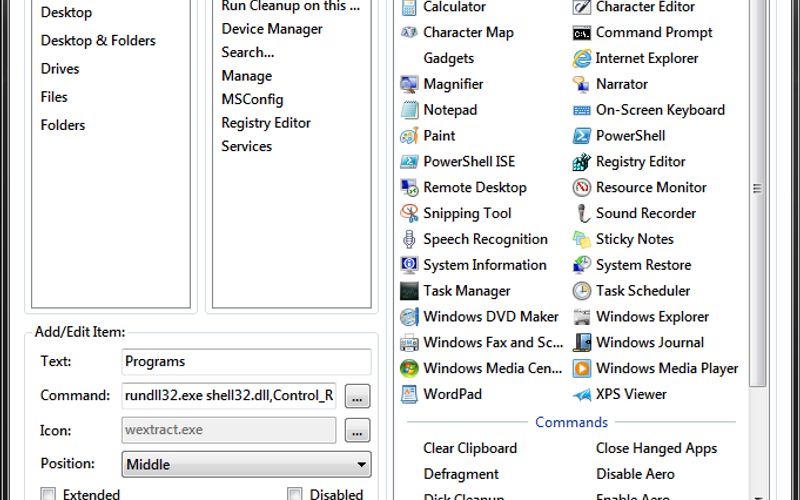The width and height of the screenshot is (800, 500).
Task: Pick the Disable Aero command
Action: (635, 474)
